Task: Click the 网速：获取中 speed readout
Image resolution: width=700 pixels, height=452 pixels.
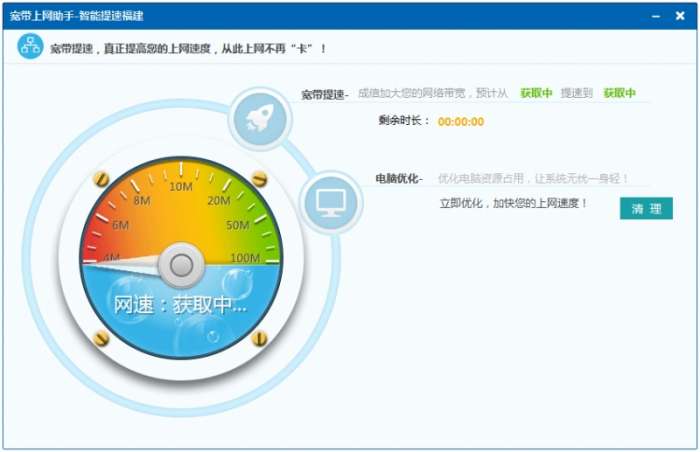Action: tap(180, 305)
